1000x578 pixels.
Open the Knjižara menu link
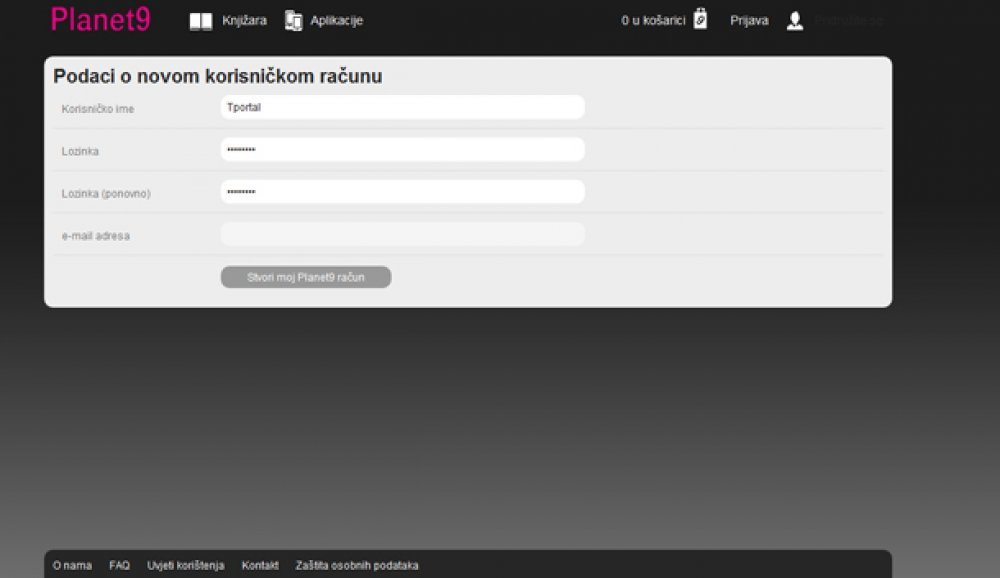point(244,20)
